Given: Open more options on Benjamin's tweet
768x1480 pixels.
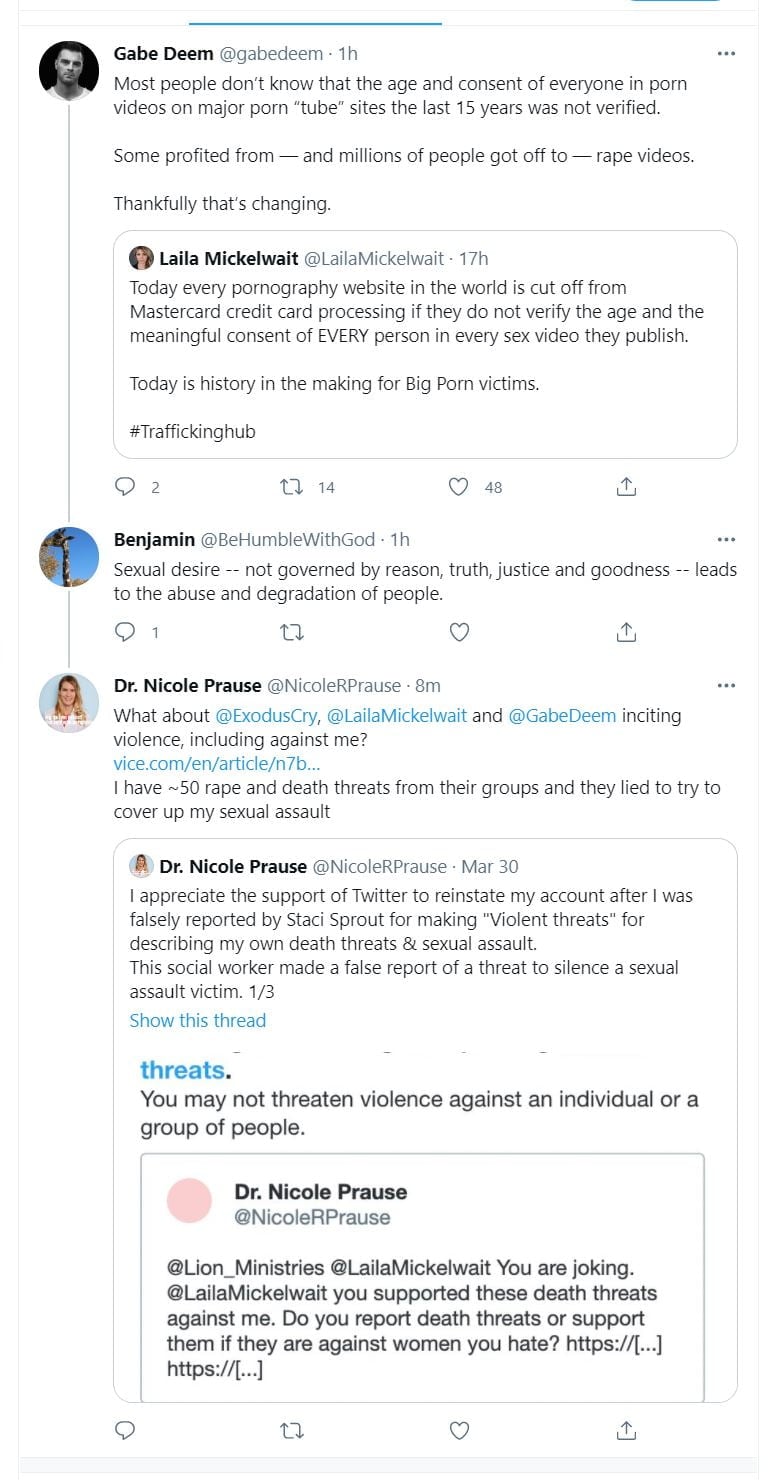Looking at the screenshot, I should (x=727, y=540).
